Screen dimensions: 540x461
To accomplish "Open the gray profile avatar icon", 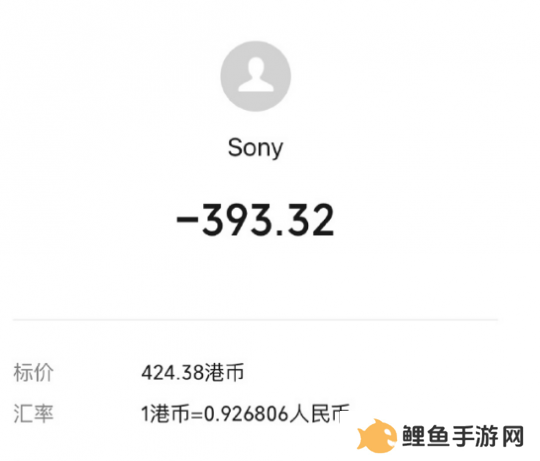I will (256, 76).
